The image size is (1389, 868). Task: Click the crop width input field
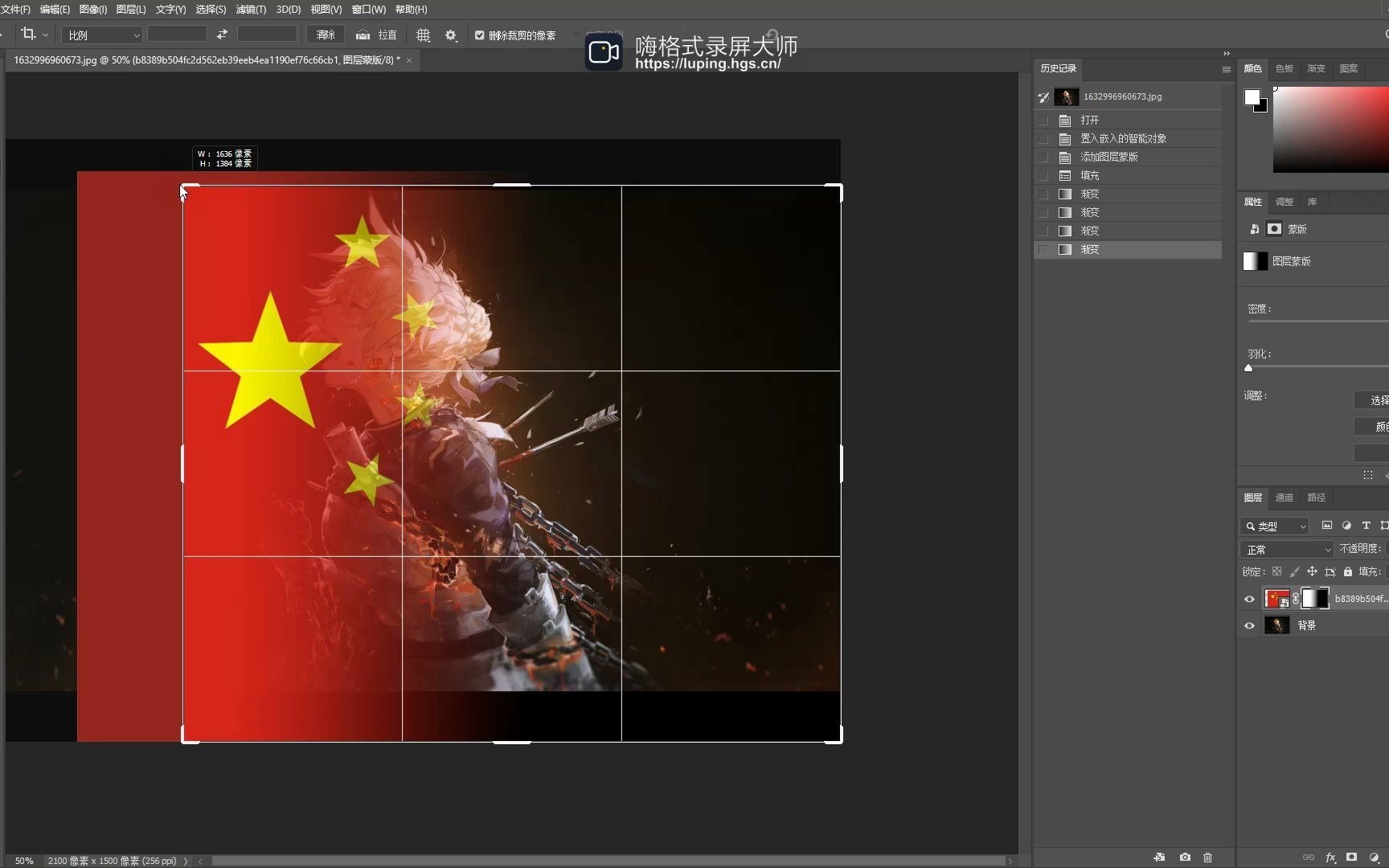tap(177, 35)
